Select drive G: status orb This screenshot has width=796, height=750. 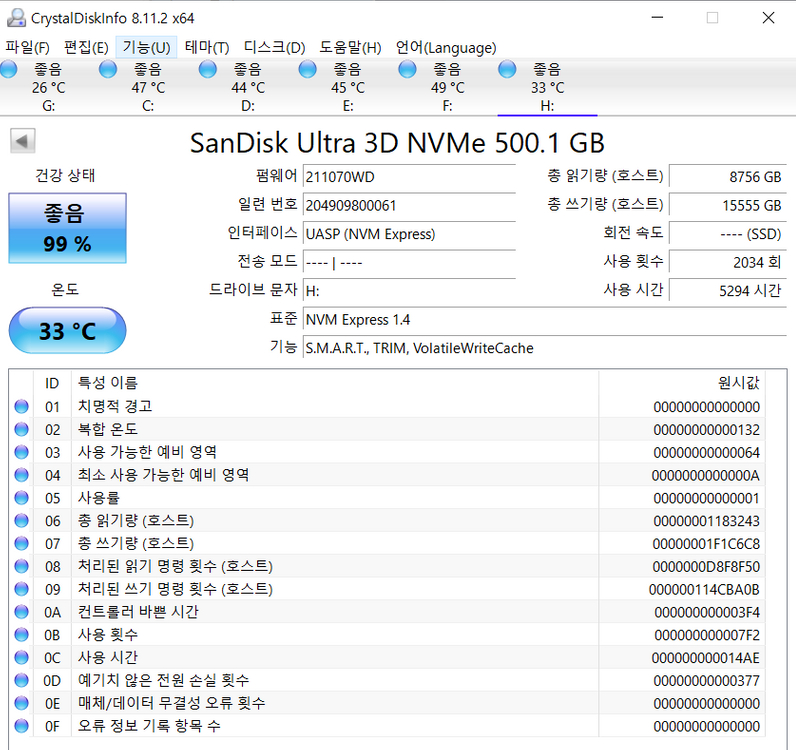[9, 69]
